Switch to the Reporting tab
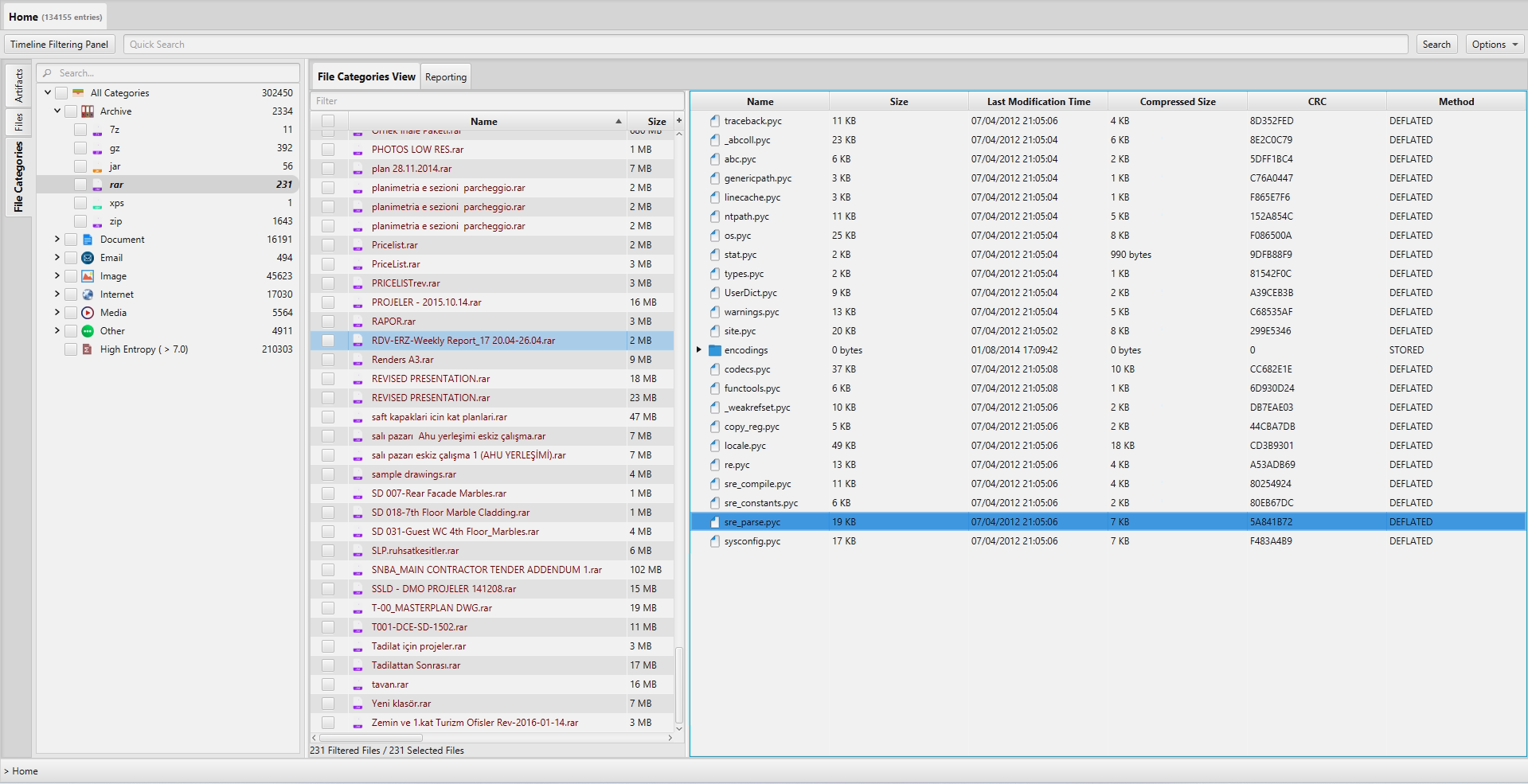This screenshot has width=1528, height=784. point(445,76)
